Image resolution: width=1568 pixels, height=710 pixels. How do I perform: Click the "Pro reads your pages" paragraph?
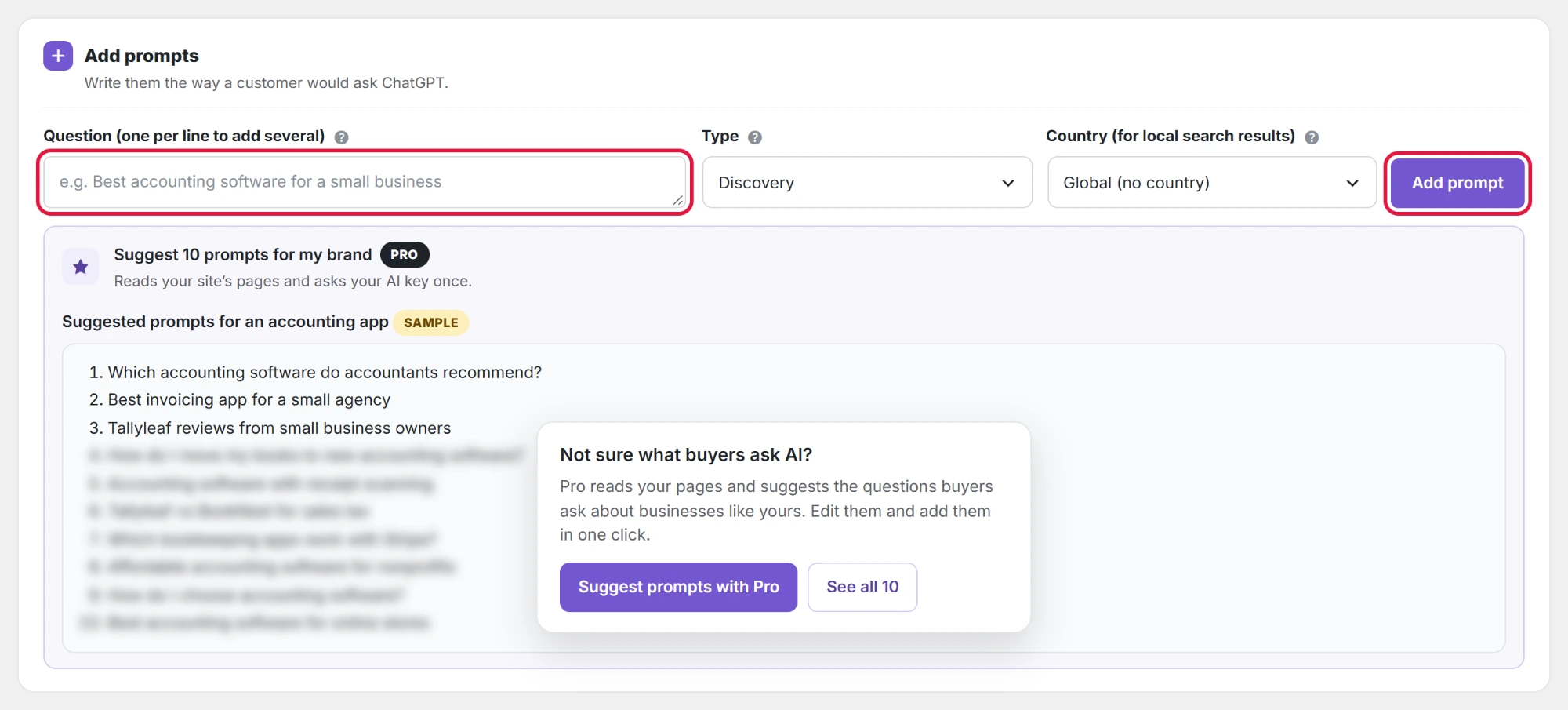tap(776, 511)
